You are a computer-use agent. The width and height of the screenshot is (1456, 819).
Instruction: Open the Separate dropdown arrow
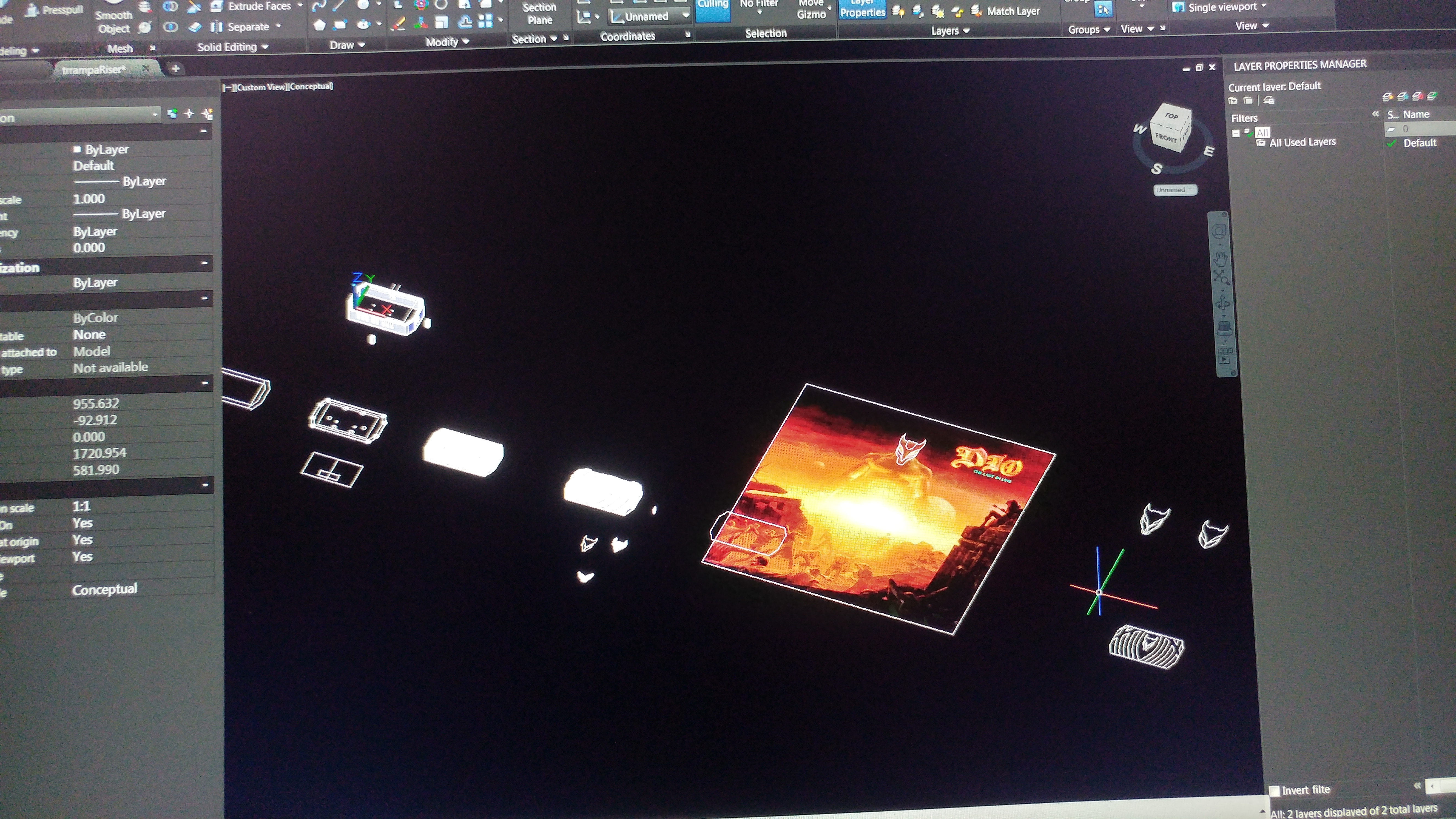click(278, 26)
